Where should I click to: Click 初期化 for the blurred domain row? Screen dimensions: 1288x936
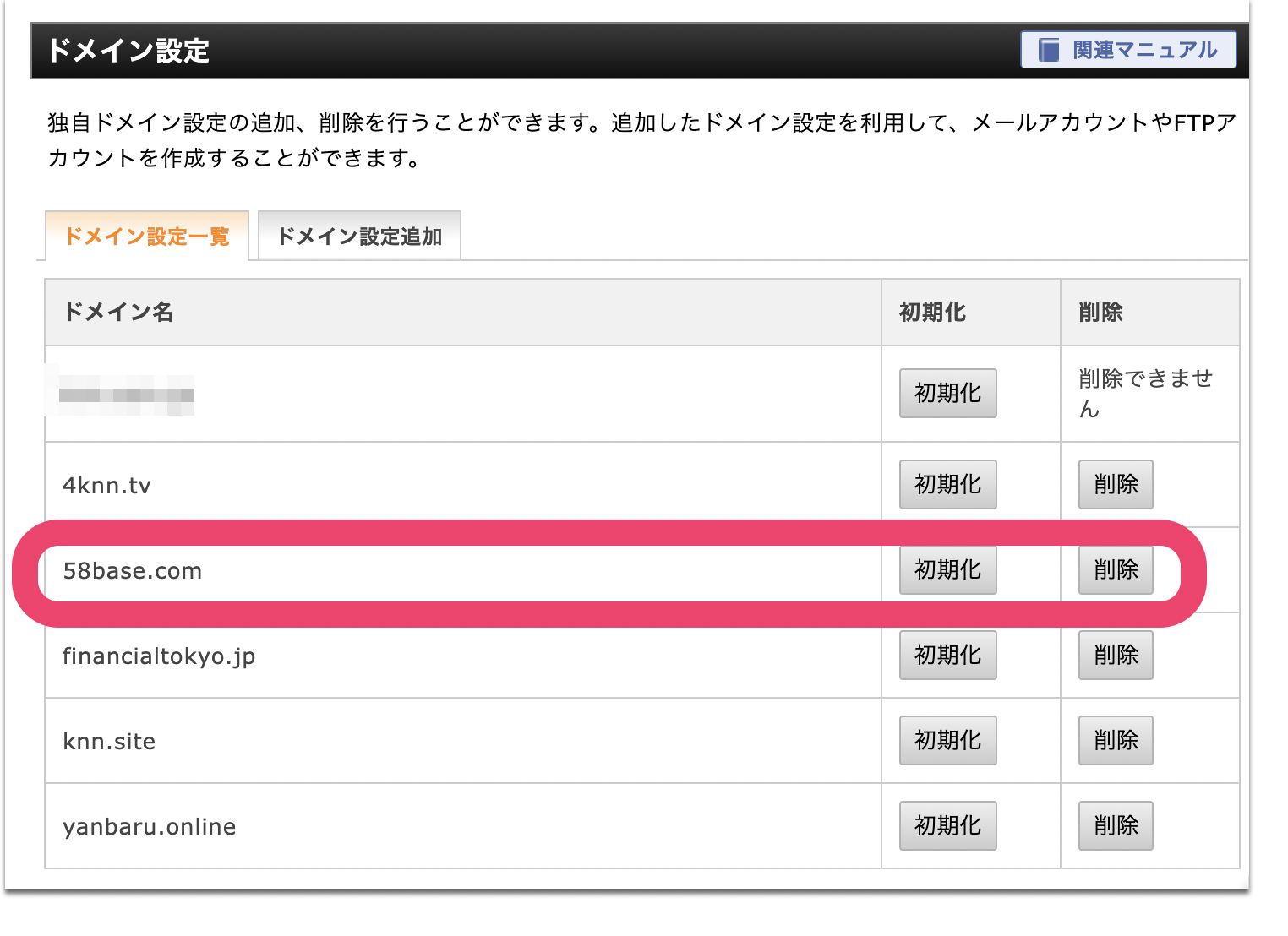pyautogui.click(x=947, y=393)
